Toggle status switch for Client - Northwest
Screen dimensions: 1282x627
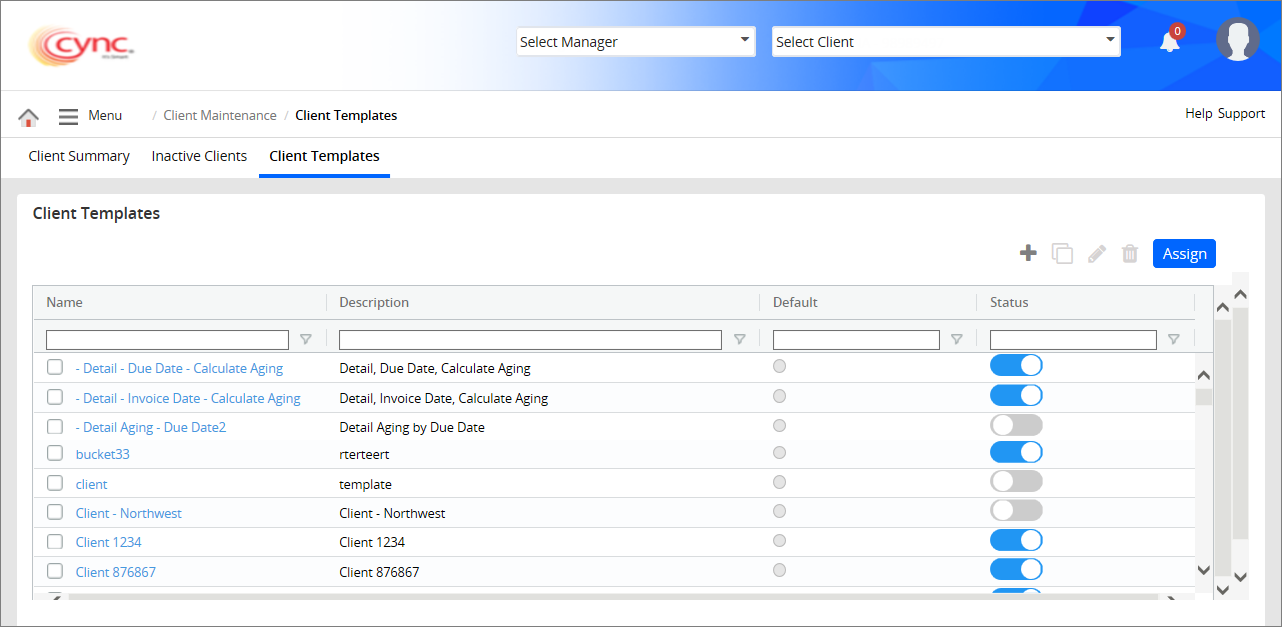pos(1016,511)
